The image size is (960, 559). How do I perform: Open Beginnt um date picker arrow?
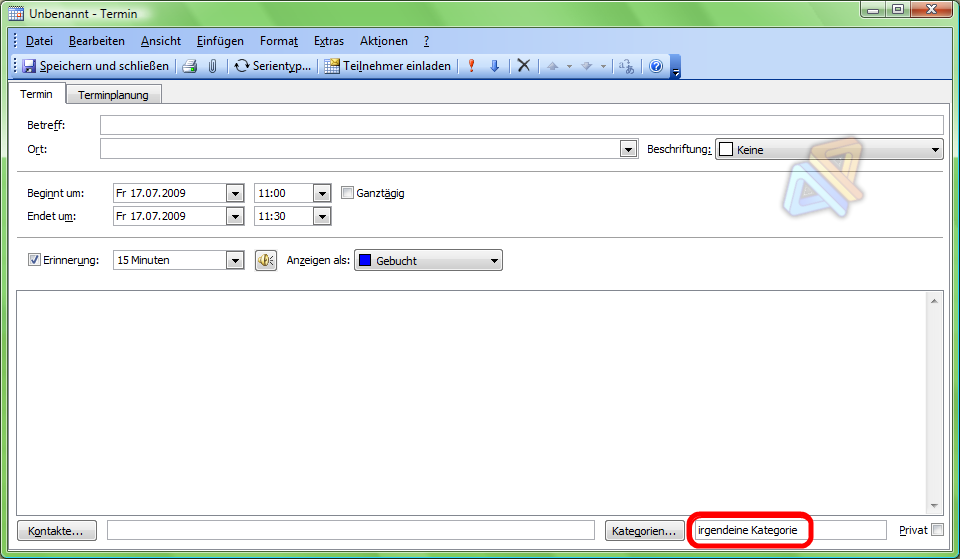pos(234,193)
